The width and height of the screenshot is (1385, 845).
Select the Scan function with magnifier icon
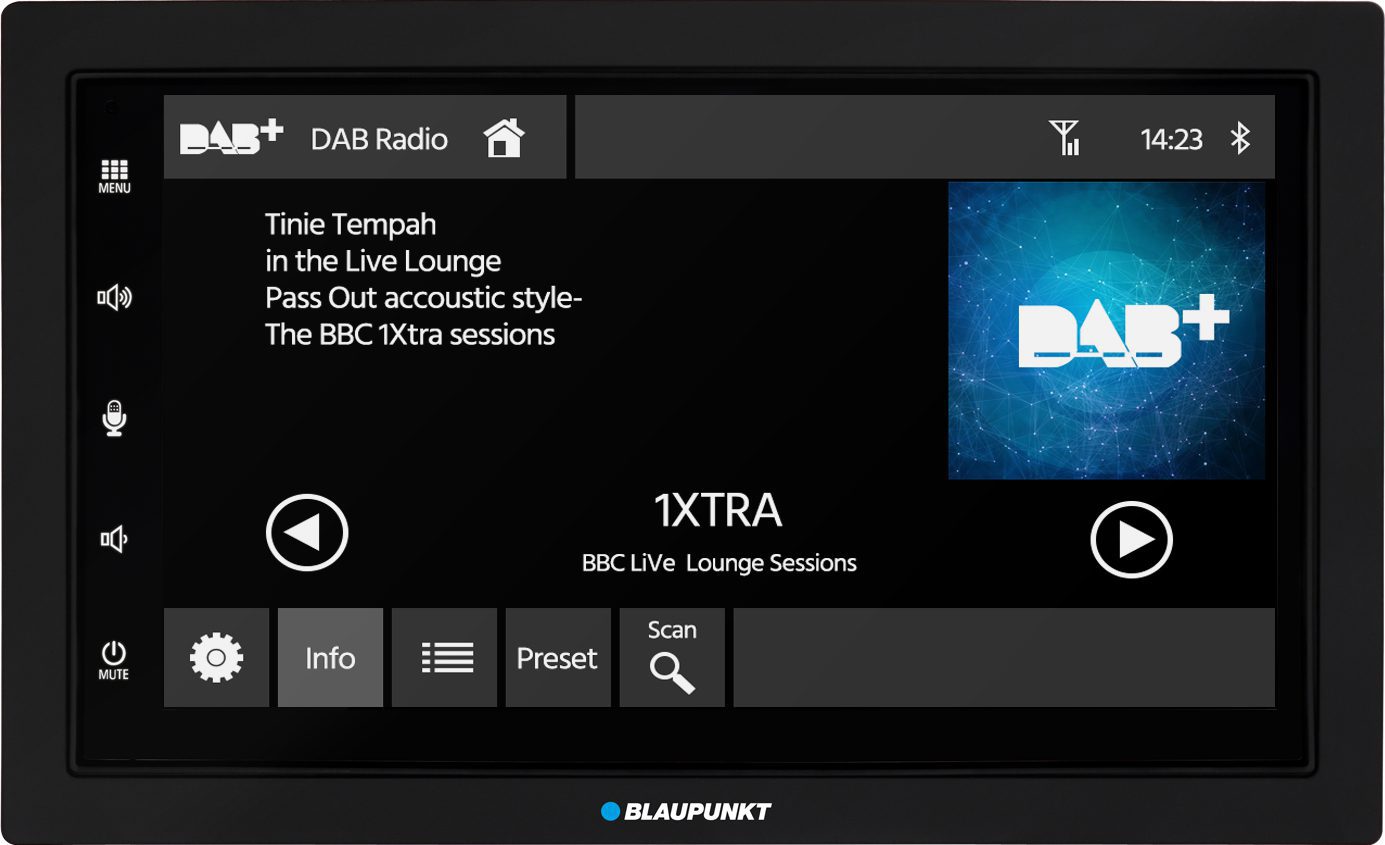(x=671, y=658)
